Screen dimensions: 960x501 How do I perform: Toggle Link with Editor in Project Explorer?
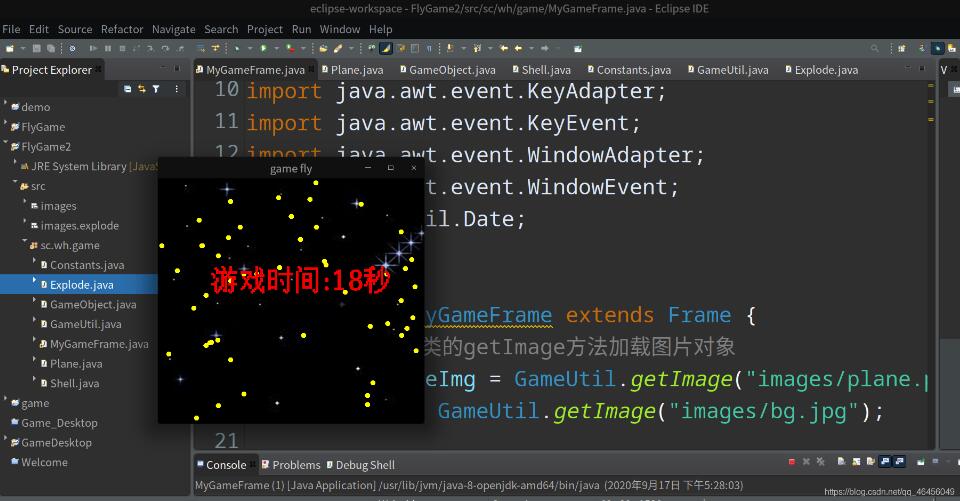pyautogui.click(x=142, y=89)
